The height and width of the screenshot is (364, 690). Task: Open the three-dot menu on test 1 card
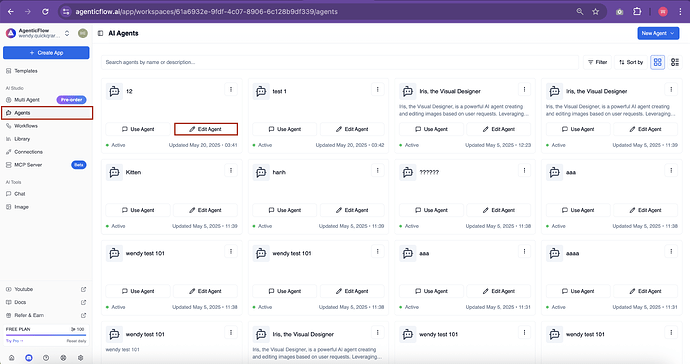pyautogui.click(x=378, y=90)
